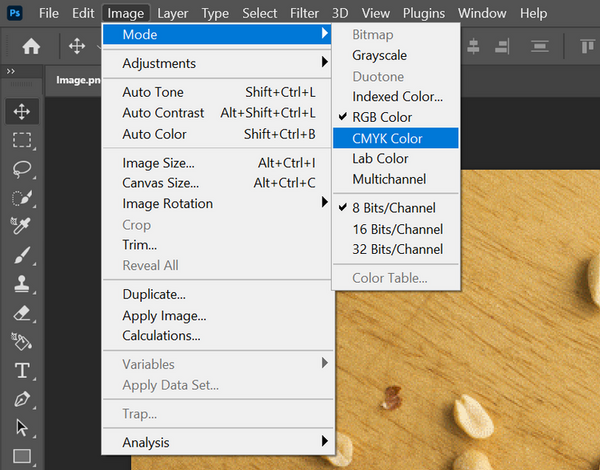Viewport: 600px width, 470px height.
Task: Open the Adjustments submenu
Action: [x=217, y=63]
